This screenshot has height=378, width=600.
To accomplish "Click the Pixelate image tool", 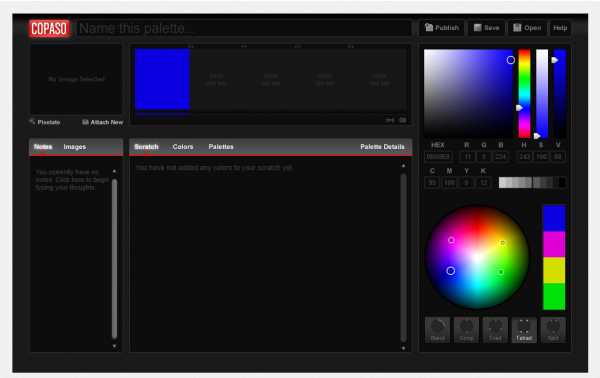I will tap(45, 122).
